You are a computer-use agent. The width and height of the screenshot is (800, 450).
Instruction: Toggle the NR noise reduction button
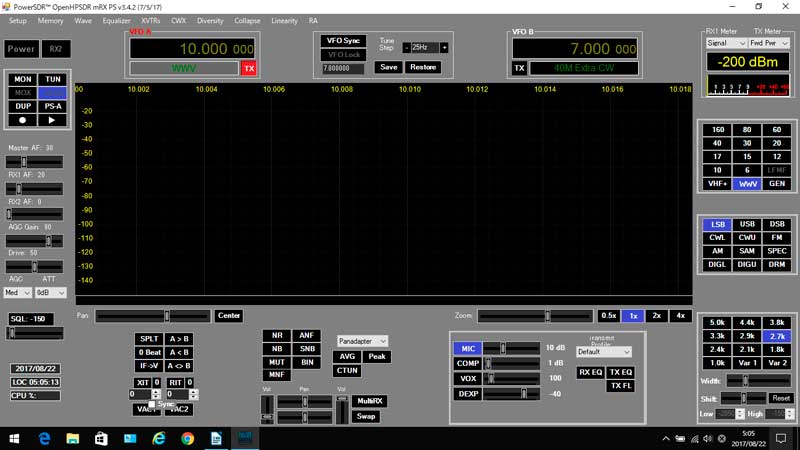point(277,336)
